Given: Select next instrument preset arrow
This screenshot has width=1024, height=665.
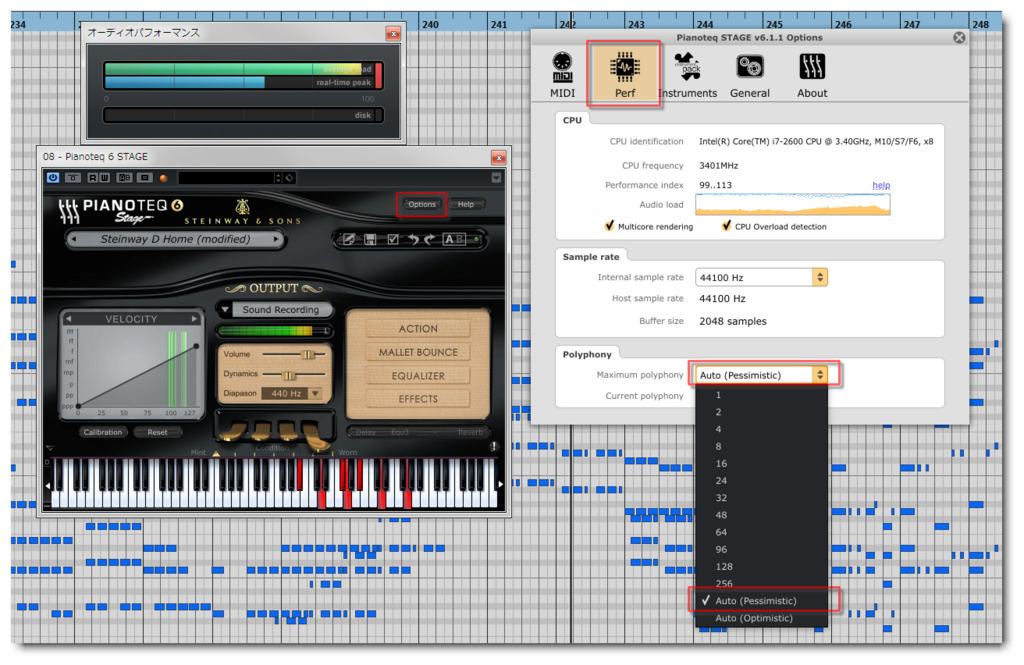Looking at the screenshot, I should click(x=277, y=239).
